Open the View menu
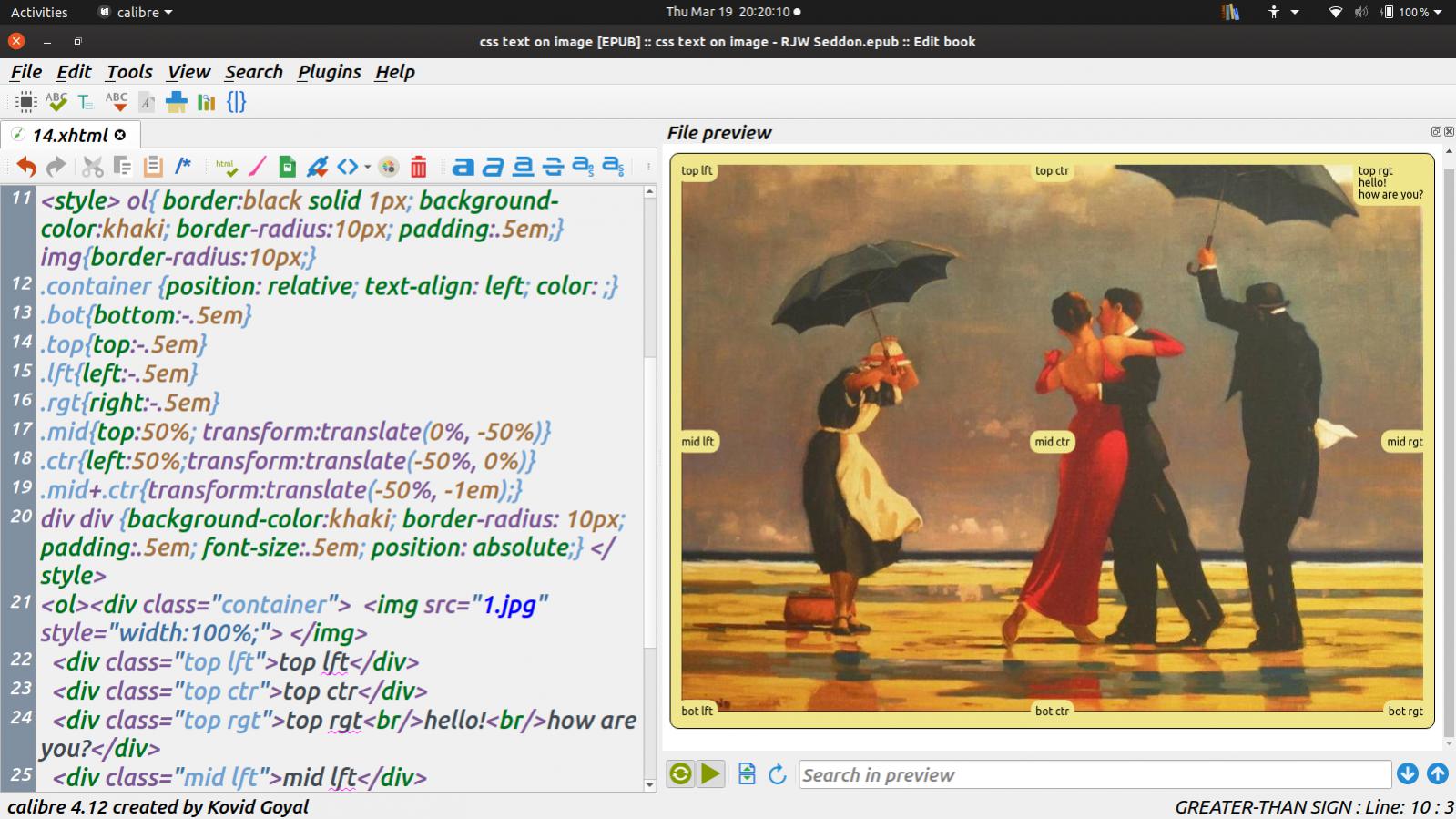The height and width of the screenshot is (819, 1456). (x=188, y=72)
